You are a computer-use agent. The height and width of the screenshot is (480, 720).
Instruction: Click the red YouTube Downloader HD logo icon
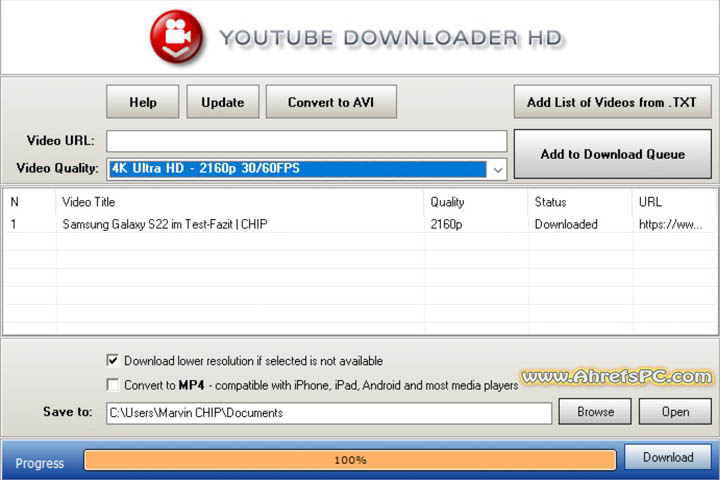(x=177, y=37)
